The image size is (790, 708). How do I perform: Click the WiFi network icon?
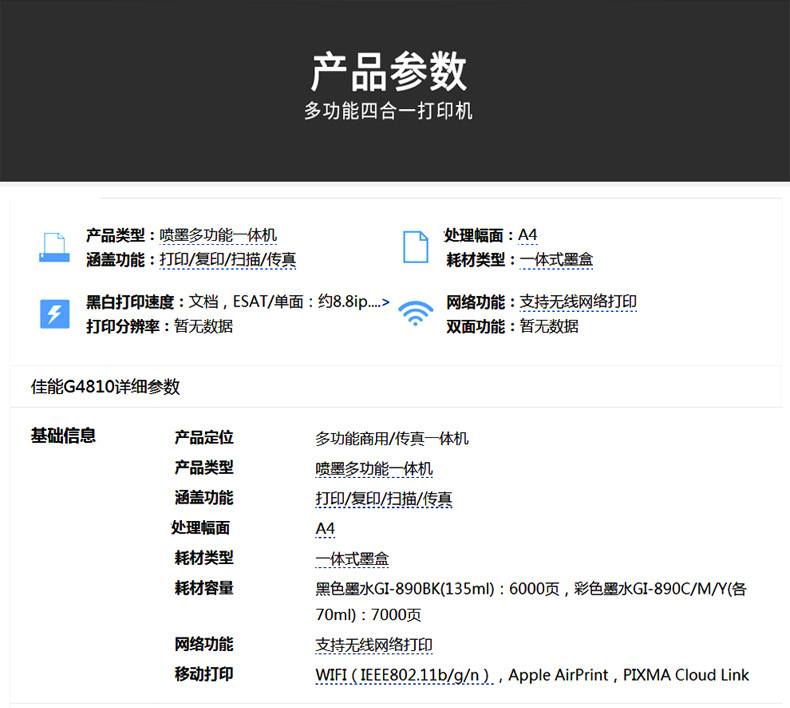pyautogui.click(x=416, y=313)
